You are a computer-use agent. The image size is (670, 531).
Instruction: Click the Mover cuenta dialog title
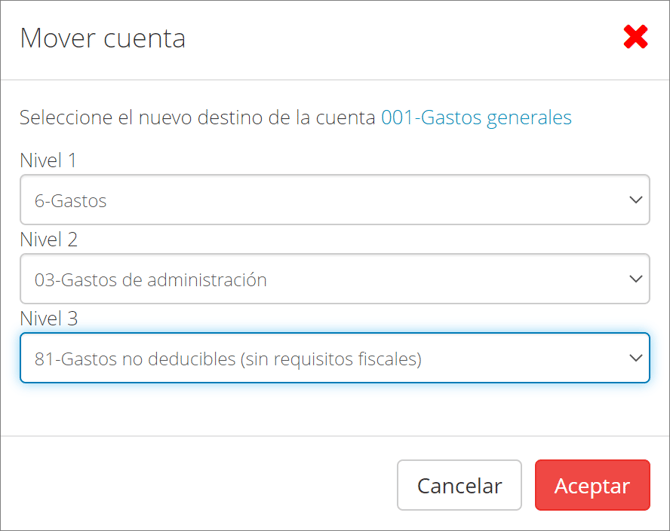[x=103, y=38]
